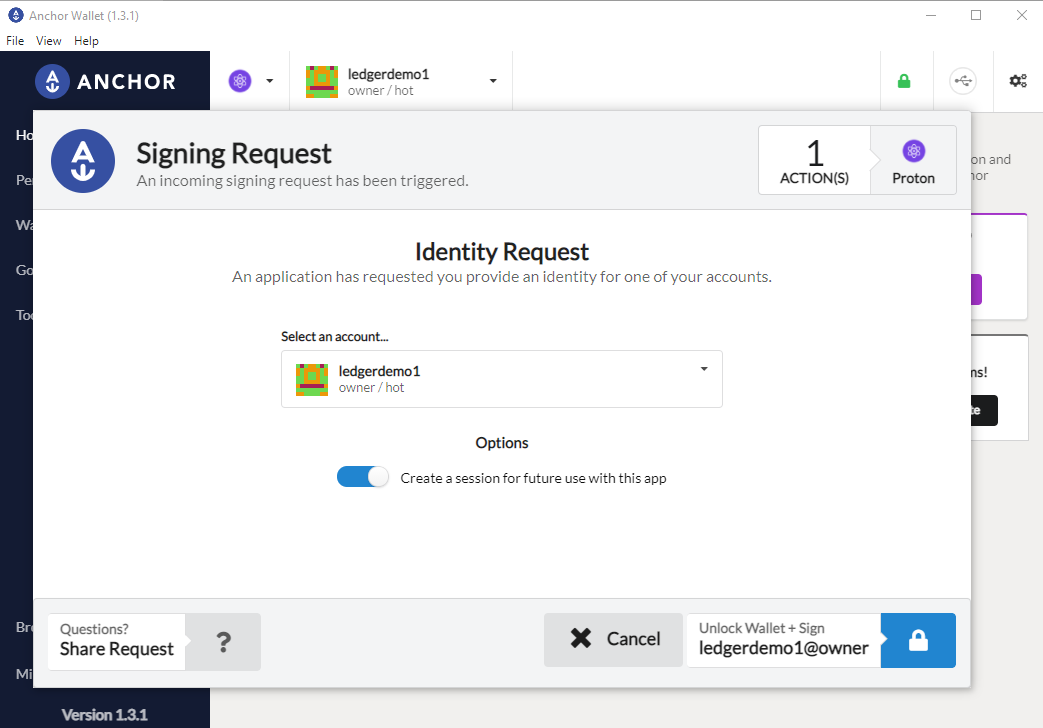Click the question mark help icon

(224, 641)
